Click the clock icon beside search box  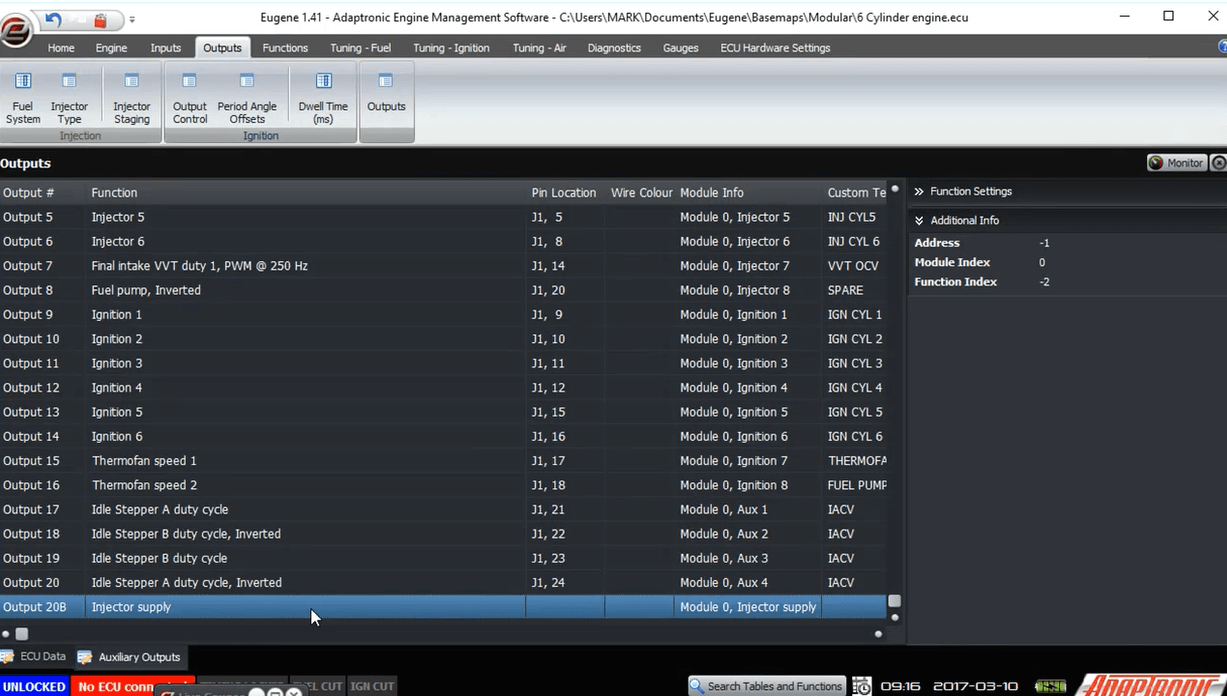(861, 687)
